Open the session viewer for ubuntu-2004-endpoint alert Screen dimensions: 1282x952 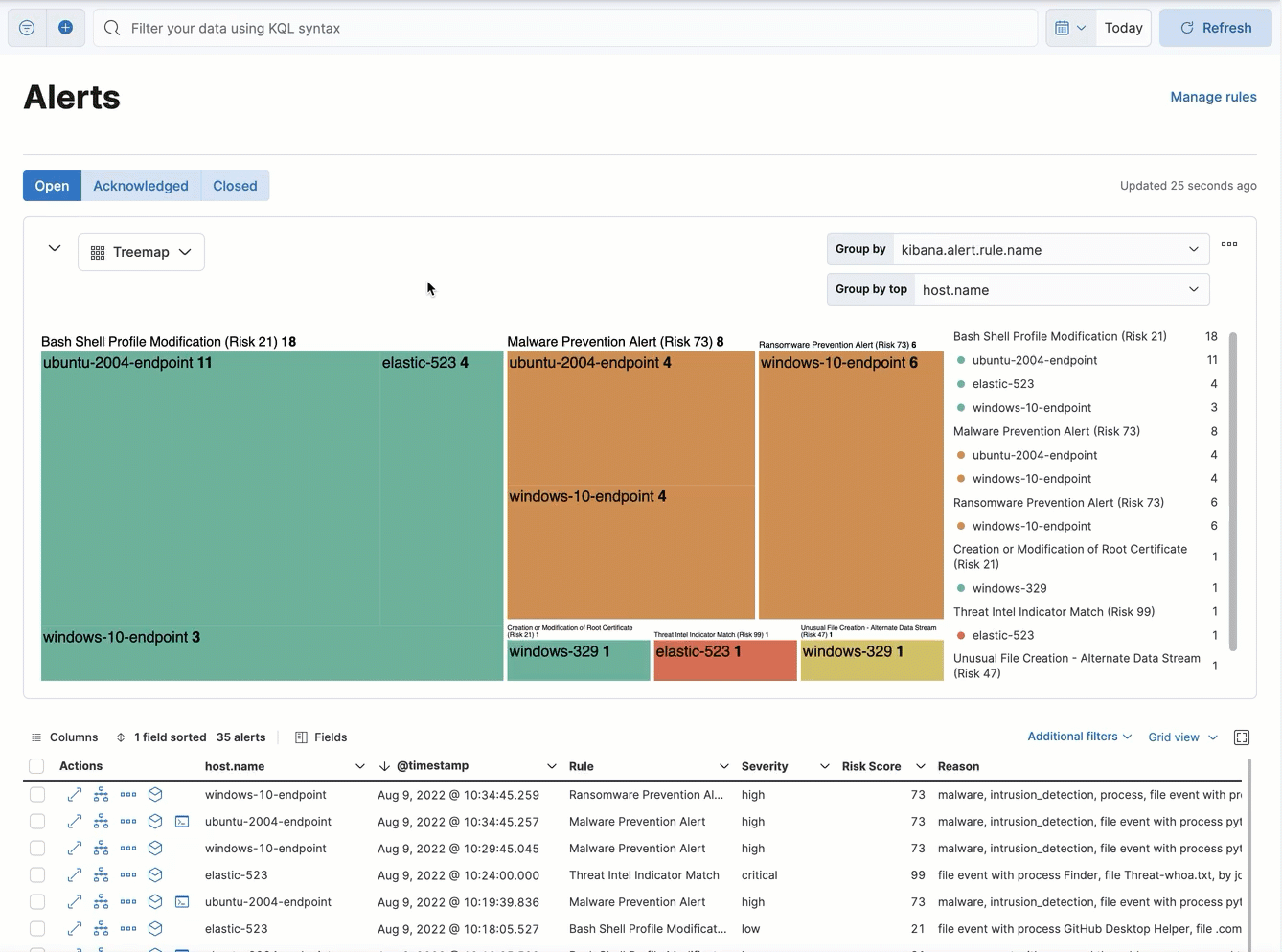(182, 821)
